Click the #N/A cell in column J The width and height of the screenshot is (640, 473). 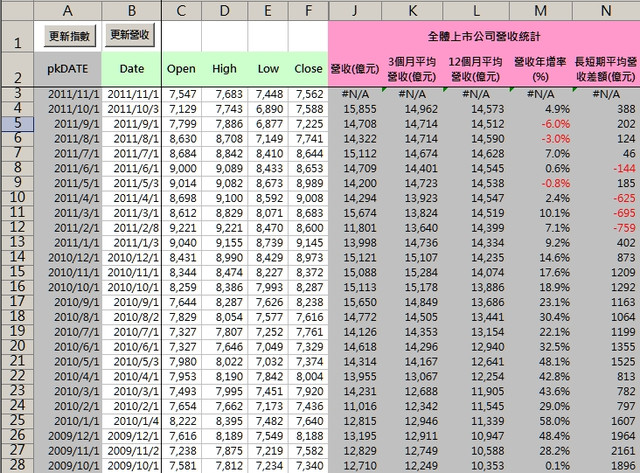(355, 94)
